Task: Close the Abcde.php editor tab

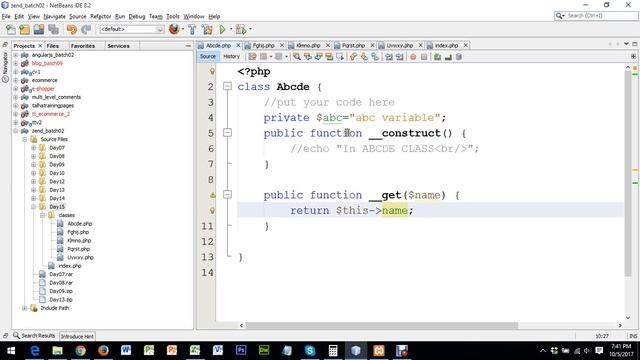Action: pos(238,45)
